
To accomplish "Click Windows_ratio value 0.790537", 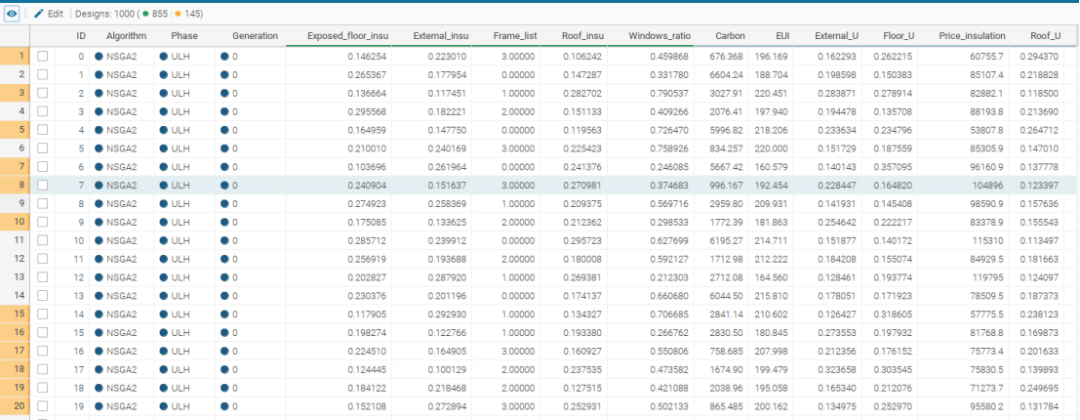I will [669, 93].
